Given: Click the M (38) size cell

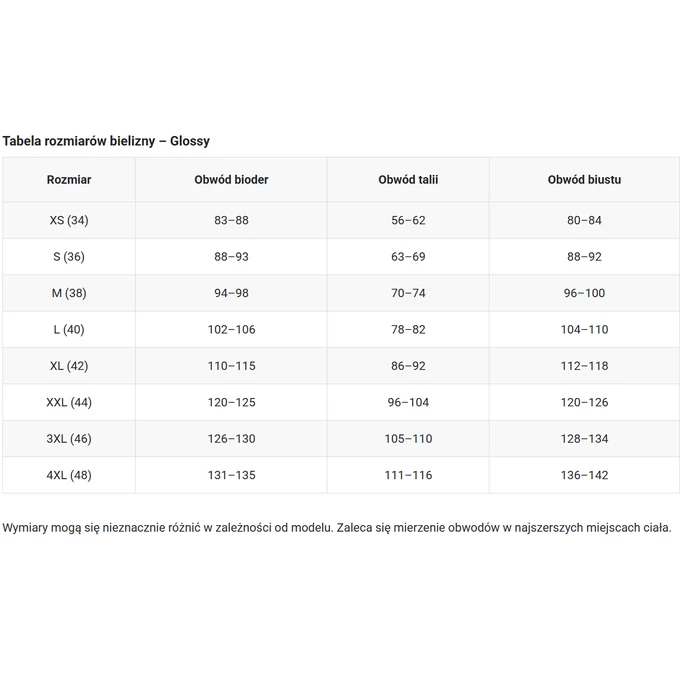Looking at the screenshot, I should 69,293.
